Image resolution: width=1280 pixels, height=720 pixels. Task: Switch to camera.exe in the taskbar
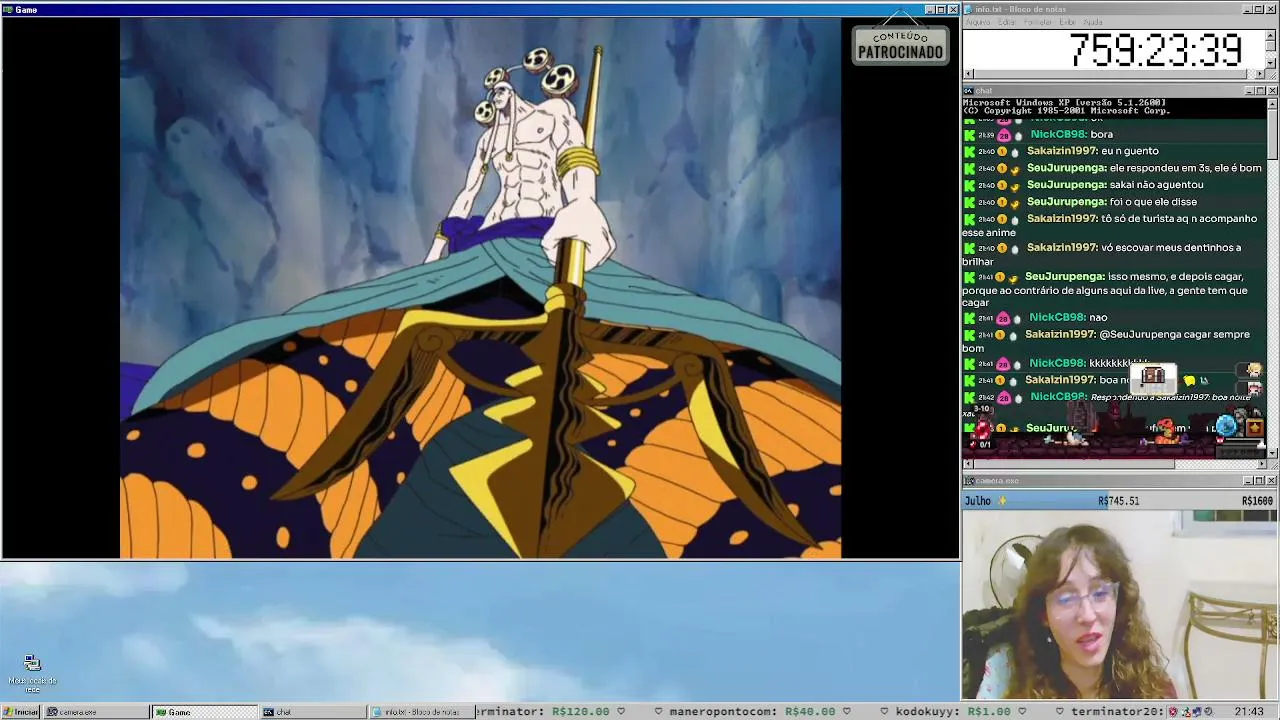pyautogui.click(x=97, y=712)
